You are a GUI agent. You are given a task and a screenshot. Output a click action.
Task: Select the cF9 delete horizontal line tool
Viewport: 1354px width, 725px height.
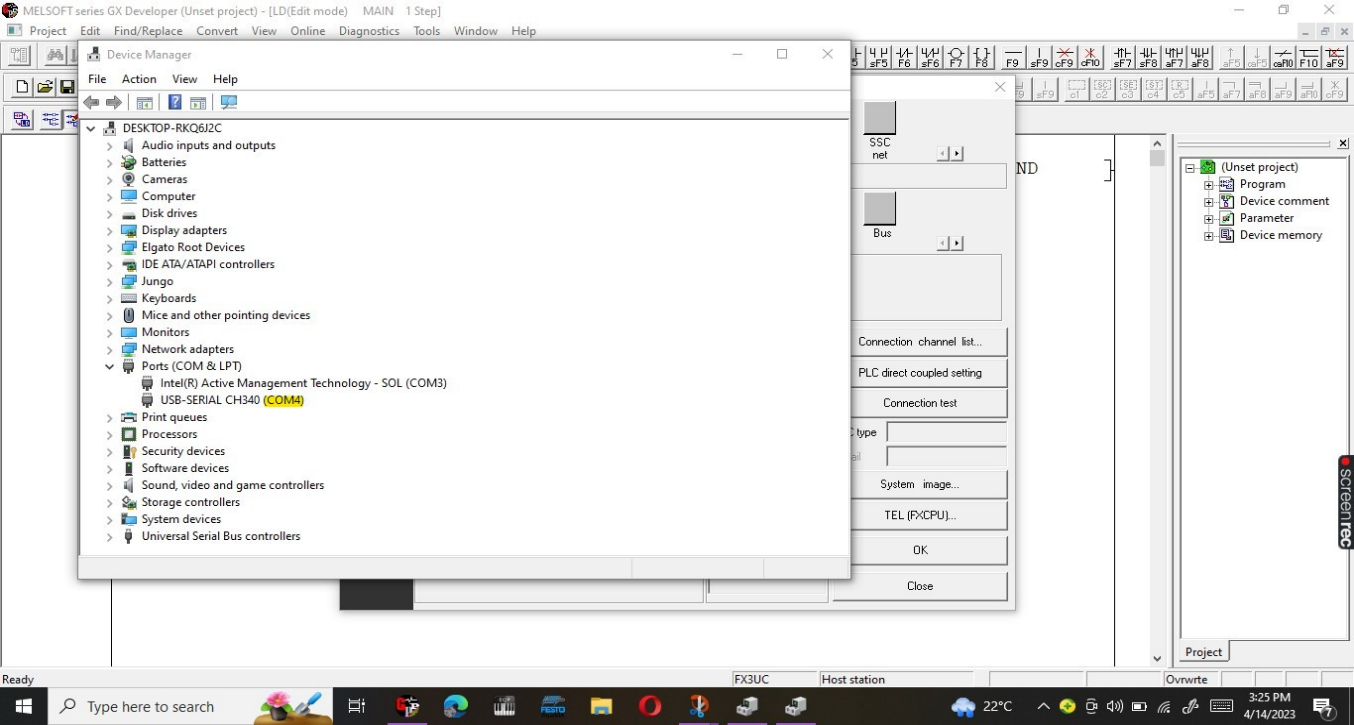click(x=1064, y=56)
